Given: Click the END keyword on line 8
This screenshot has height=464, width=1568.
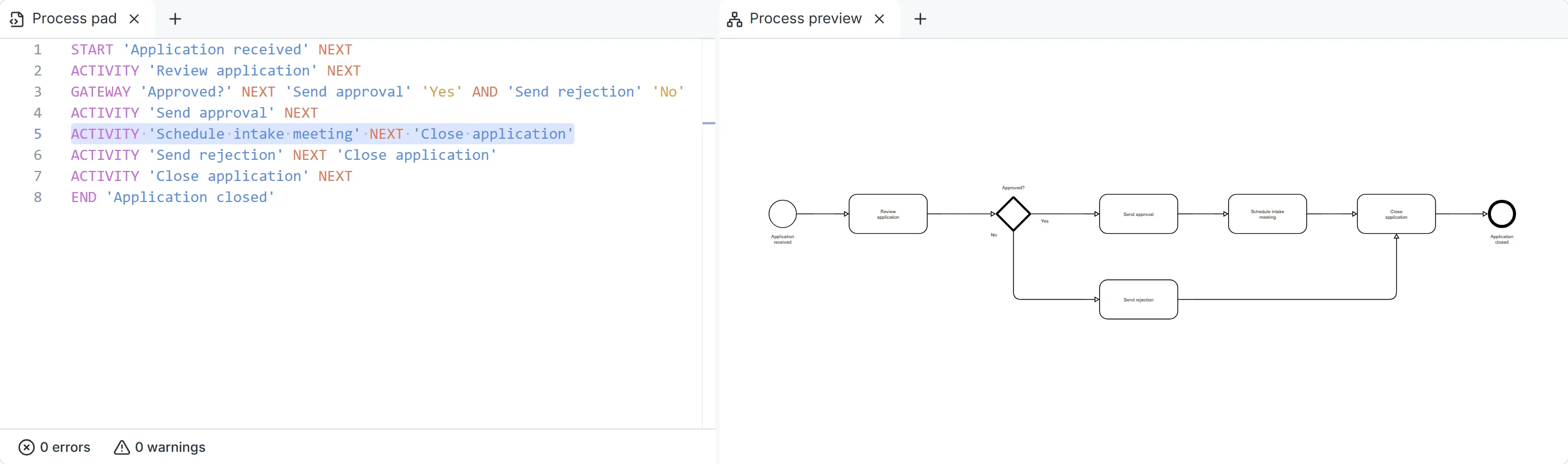Looking at the screenshot, I should click(83, 197).
